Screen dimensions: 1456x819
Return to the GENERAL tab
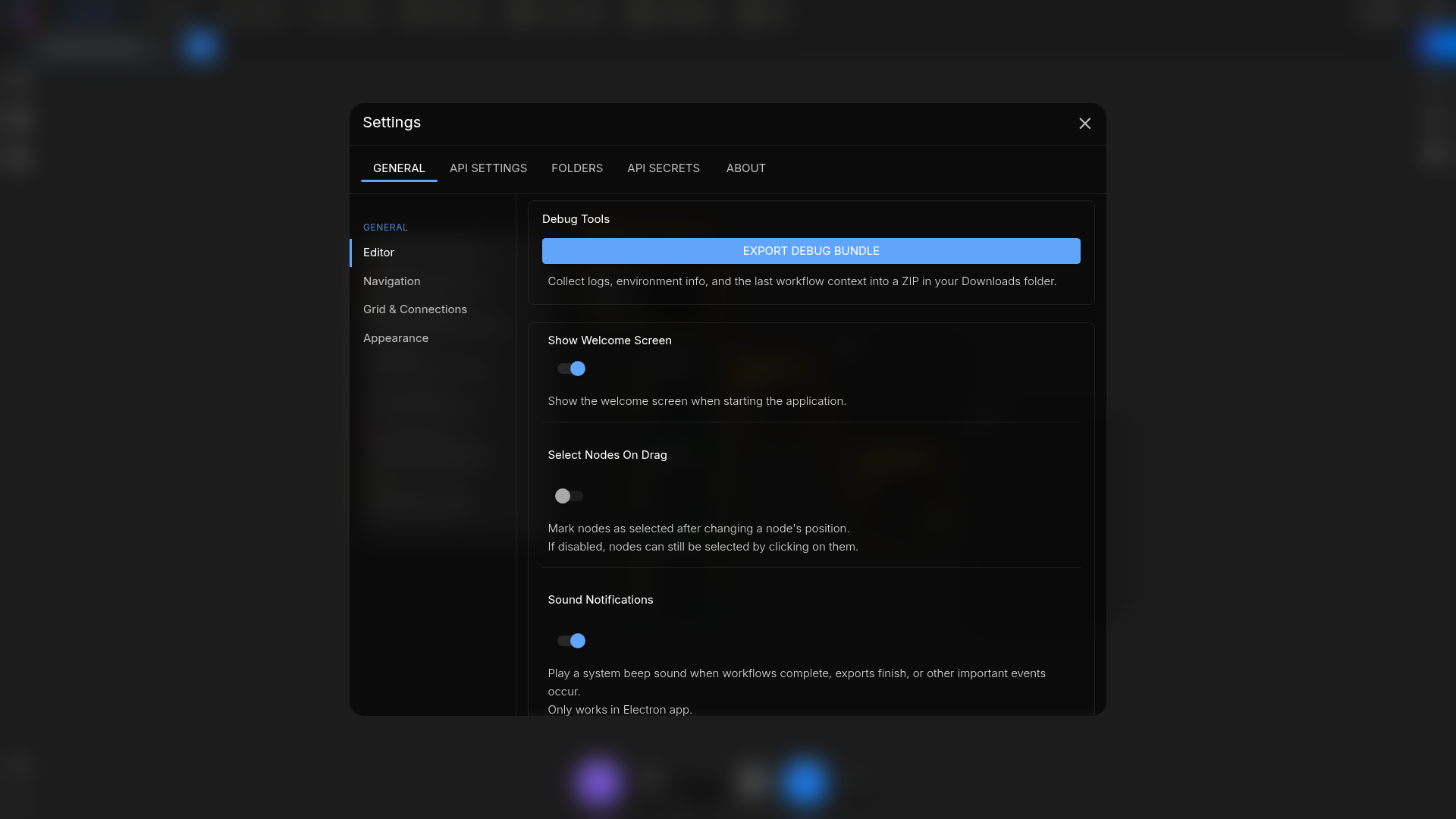click(x=399, y=168)
